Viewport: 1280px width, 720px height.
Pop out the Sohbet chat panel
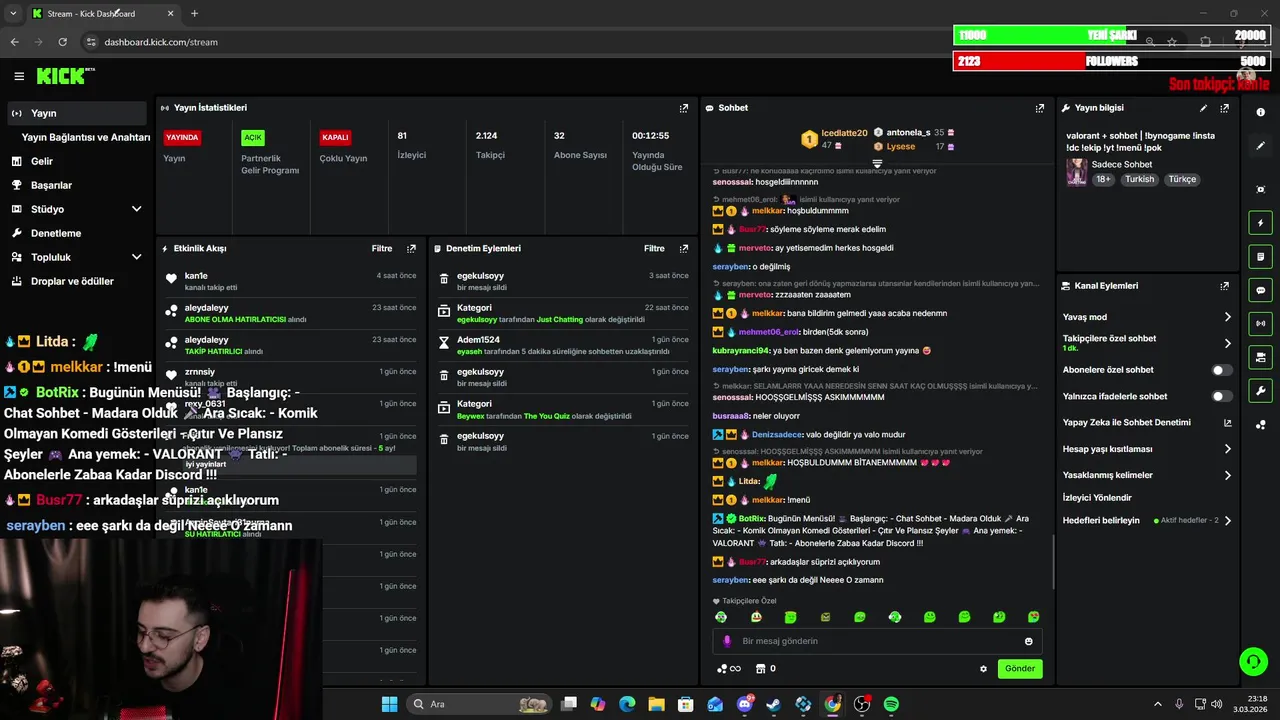pos(1040,108)
